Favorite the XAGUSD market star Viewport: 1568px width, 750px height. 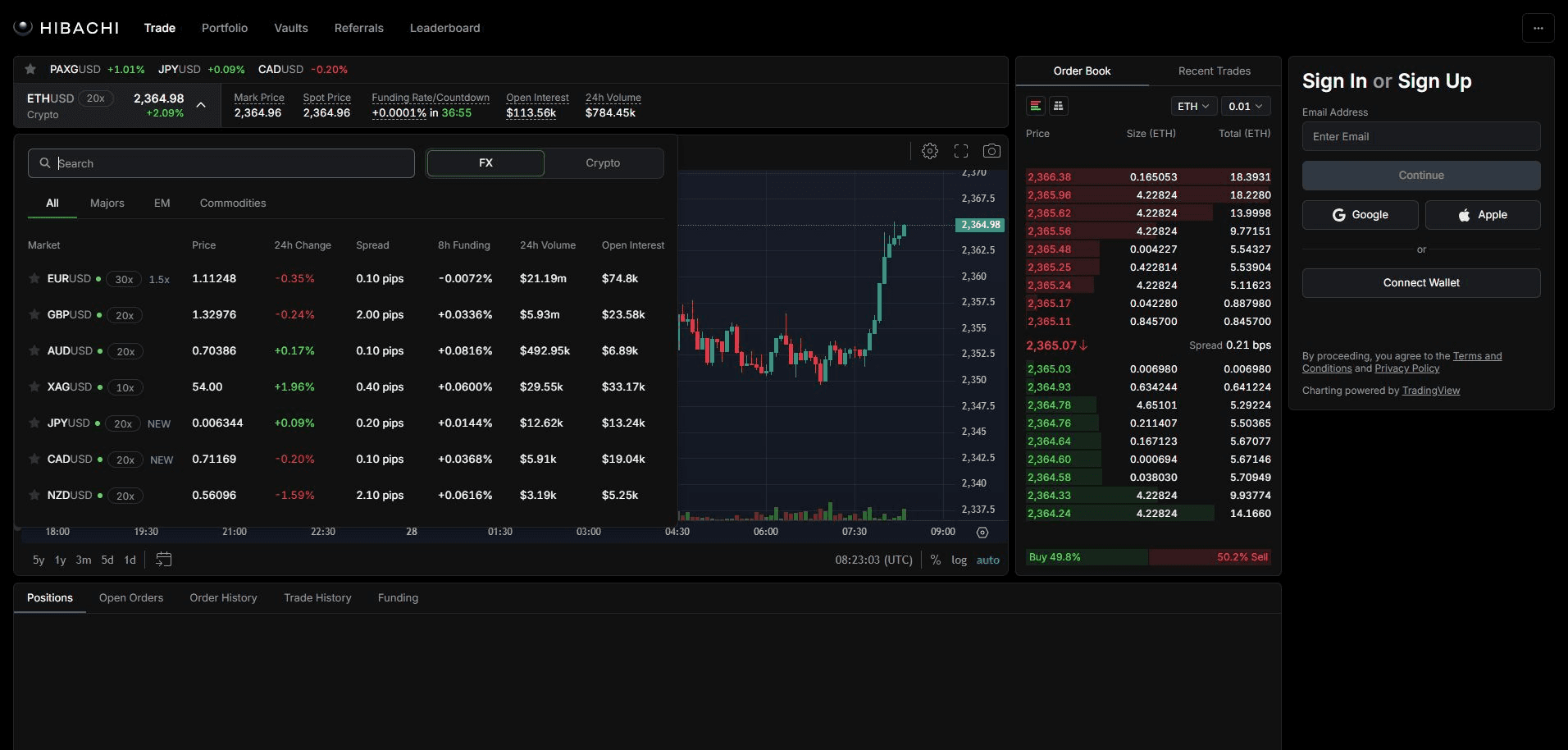coord(34,387)
